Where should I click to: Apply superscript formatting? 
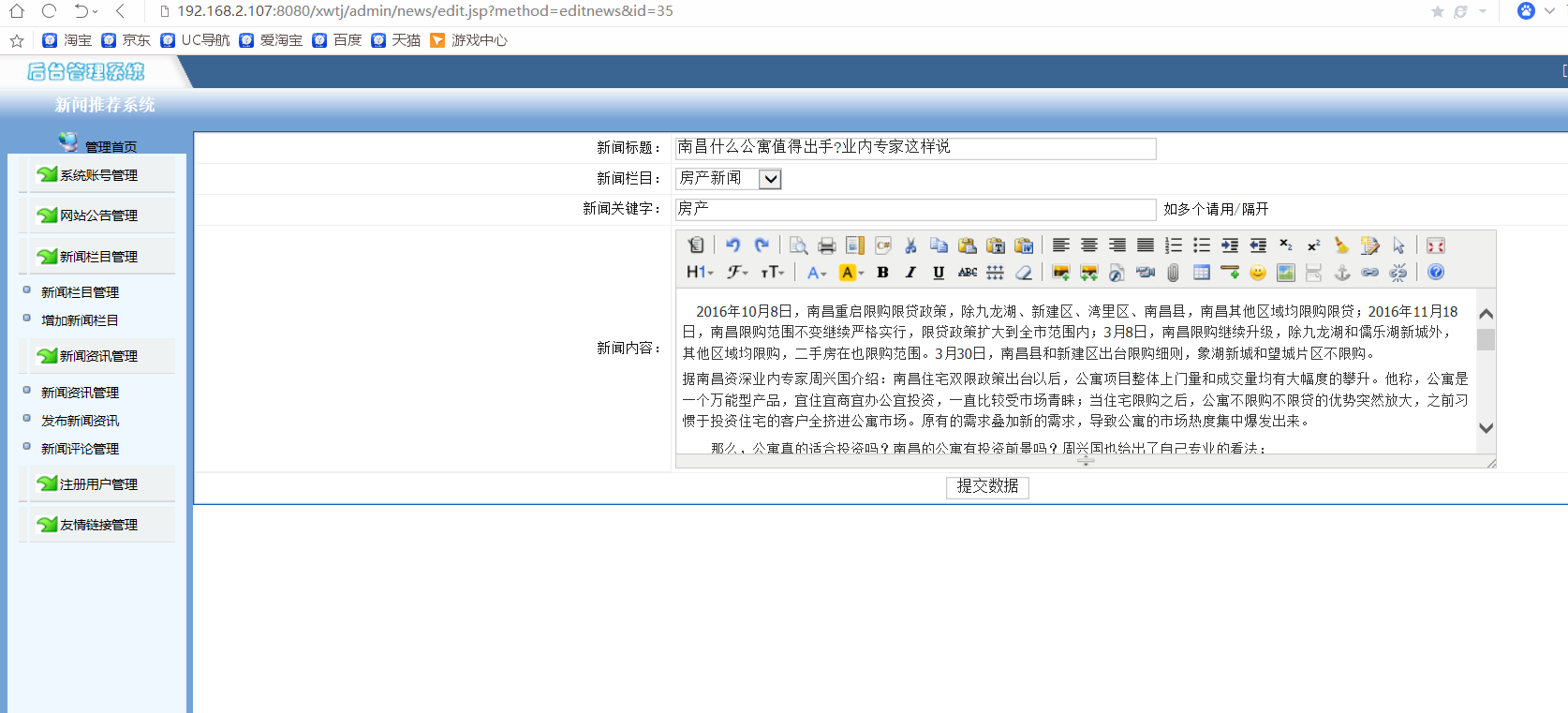point(1314,245)
